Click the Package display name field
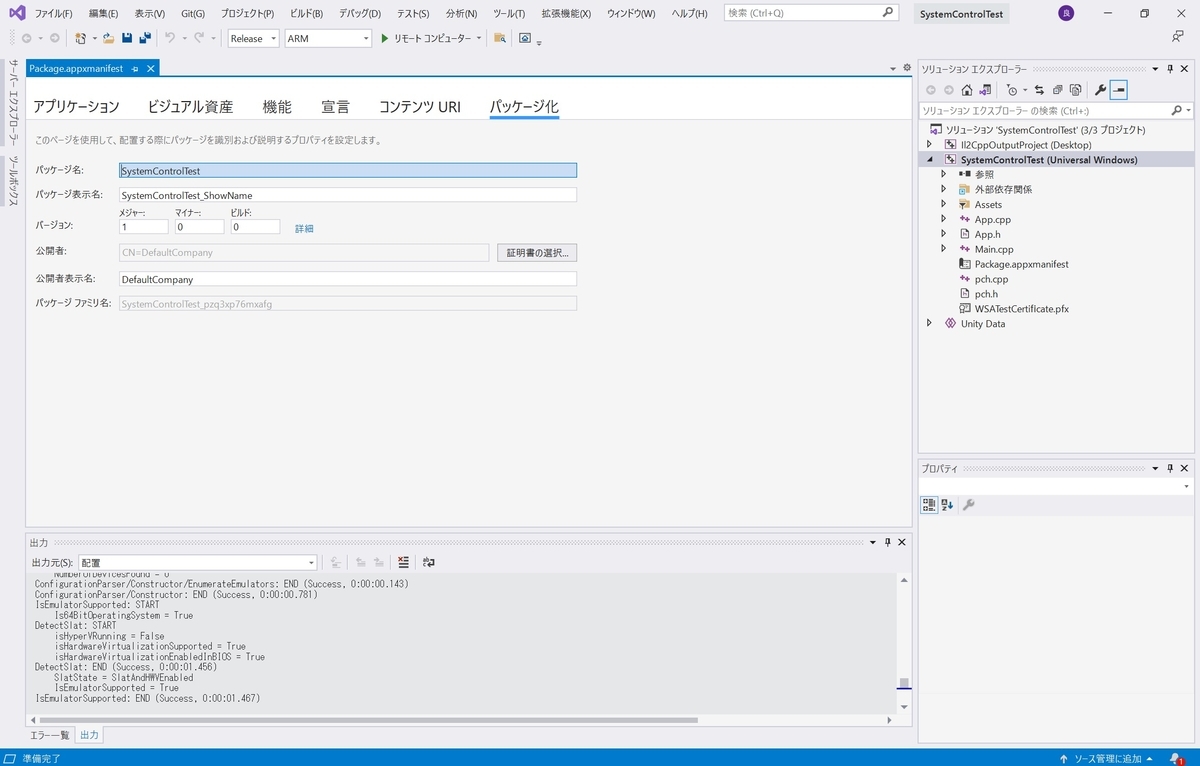This screenshot has width=1200, height=766. click(348, 195)
